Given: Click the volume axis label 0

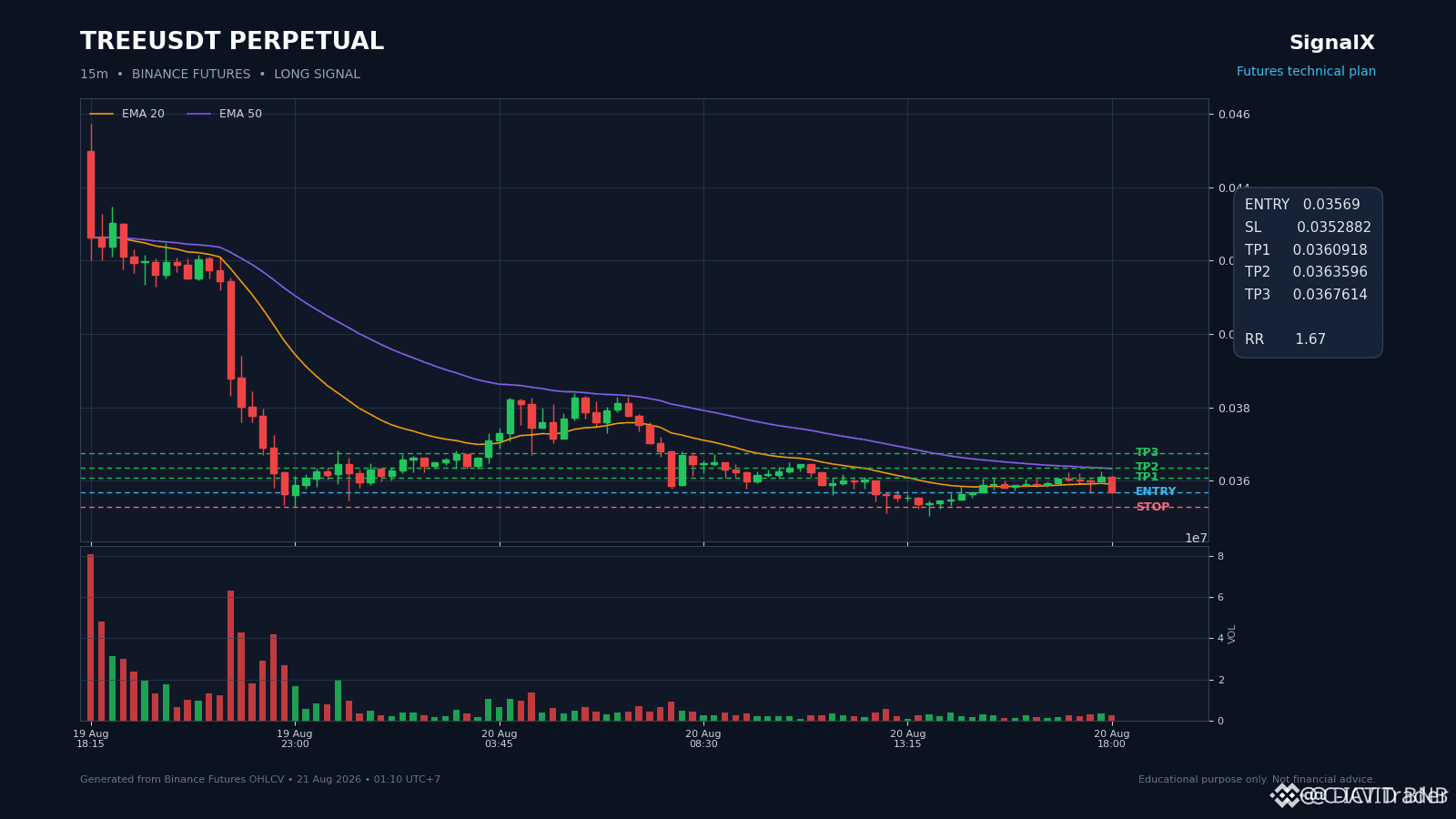Looking at the screenshot, I should click(x=1220, y=721).
